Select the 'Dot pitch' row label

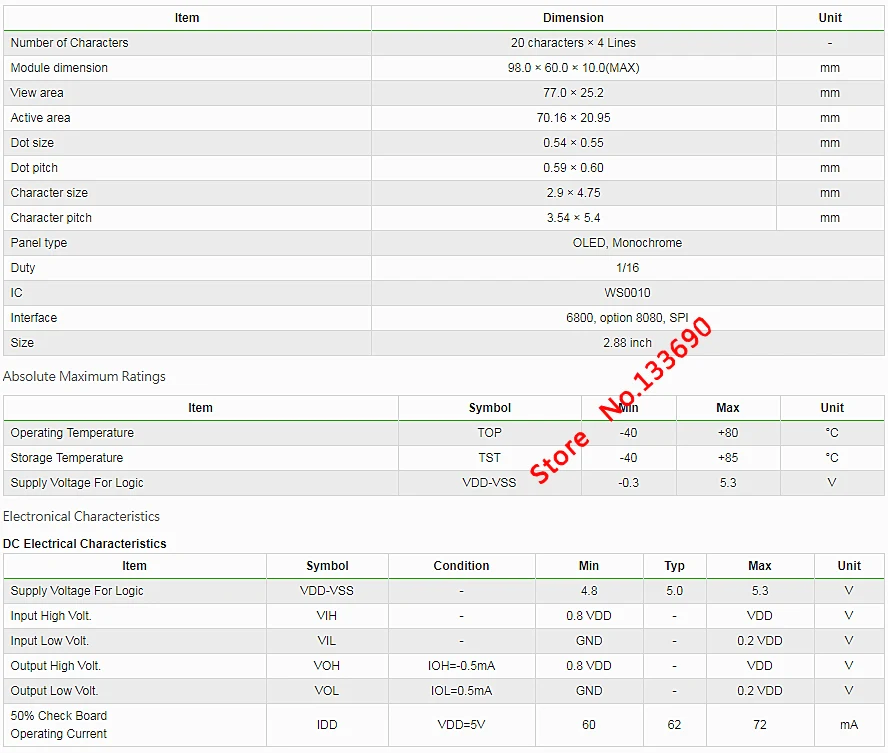(34, 168)
